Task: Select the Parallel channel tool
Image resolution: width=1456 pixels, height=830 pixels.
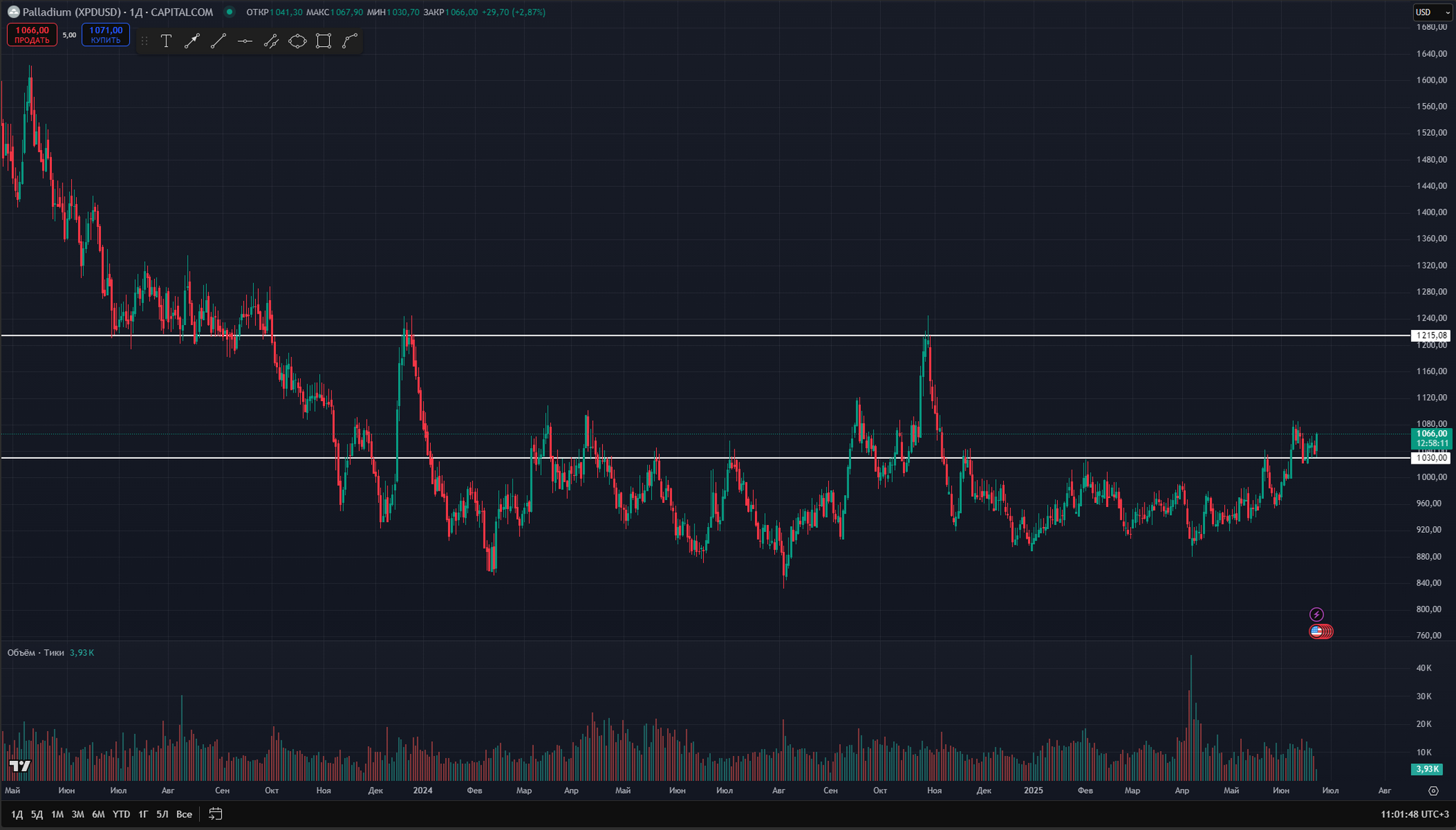Action: 271,41
